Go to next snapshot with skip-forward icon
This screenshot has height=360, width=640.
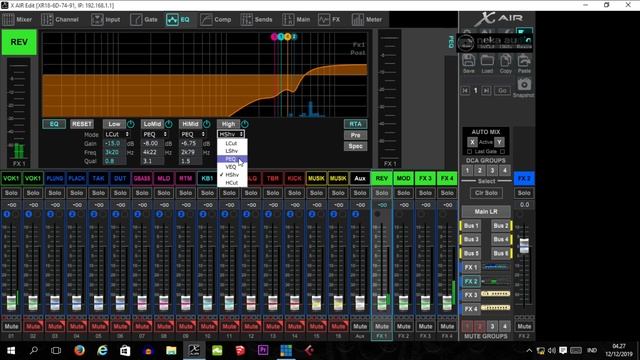tap(486, 91)
